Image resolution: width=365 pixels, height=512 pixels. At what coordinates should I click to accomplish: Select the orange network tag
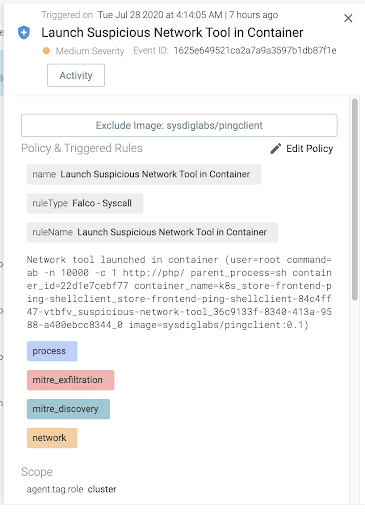tap(52, 438)
